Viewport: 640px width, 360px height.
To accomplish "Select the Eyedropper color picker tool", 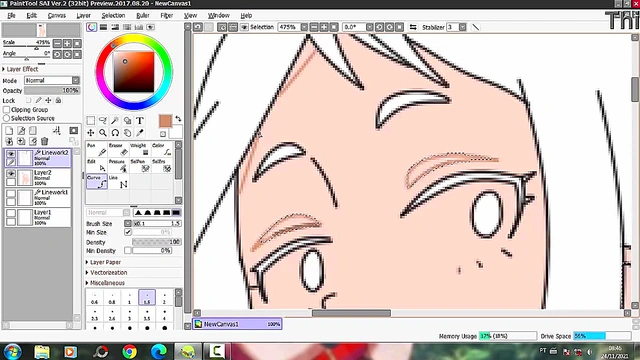I will [140, 133].
